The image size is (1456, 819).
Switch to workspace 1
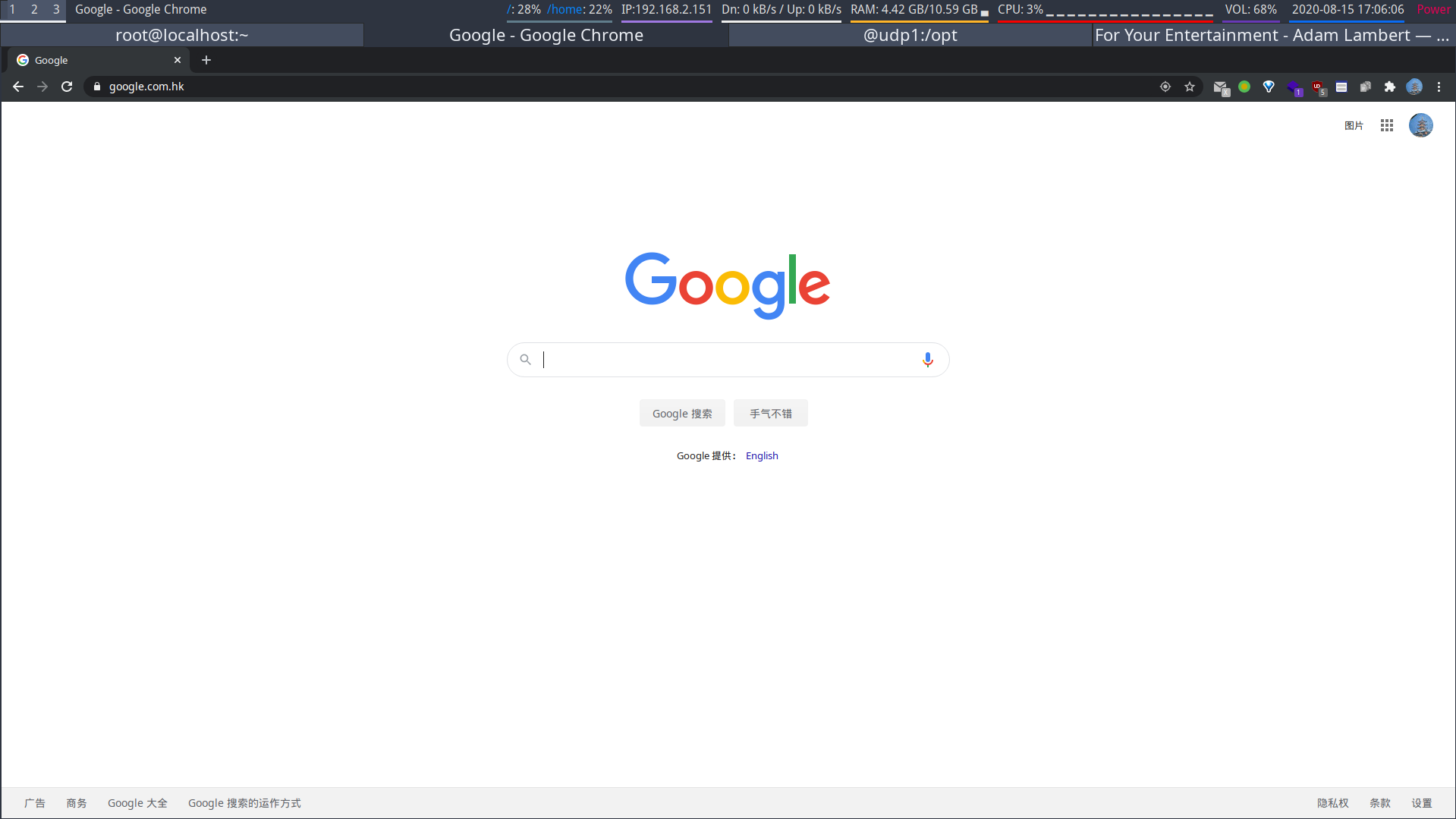click(x=12, y=10)
